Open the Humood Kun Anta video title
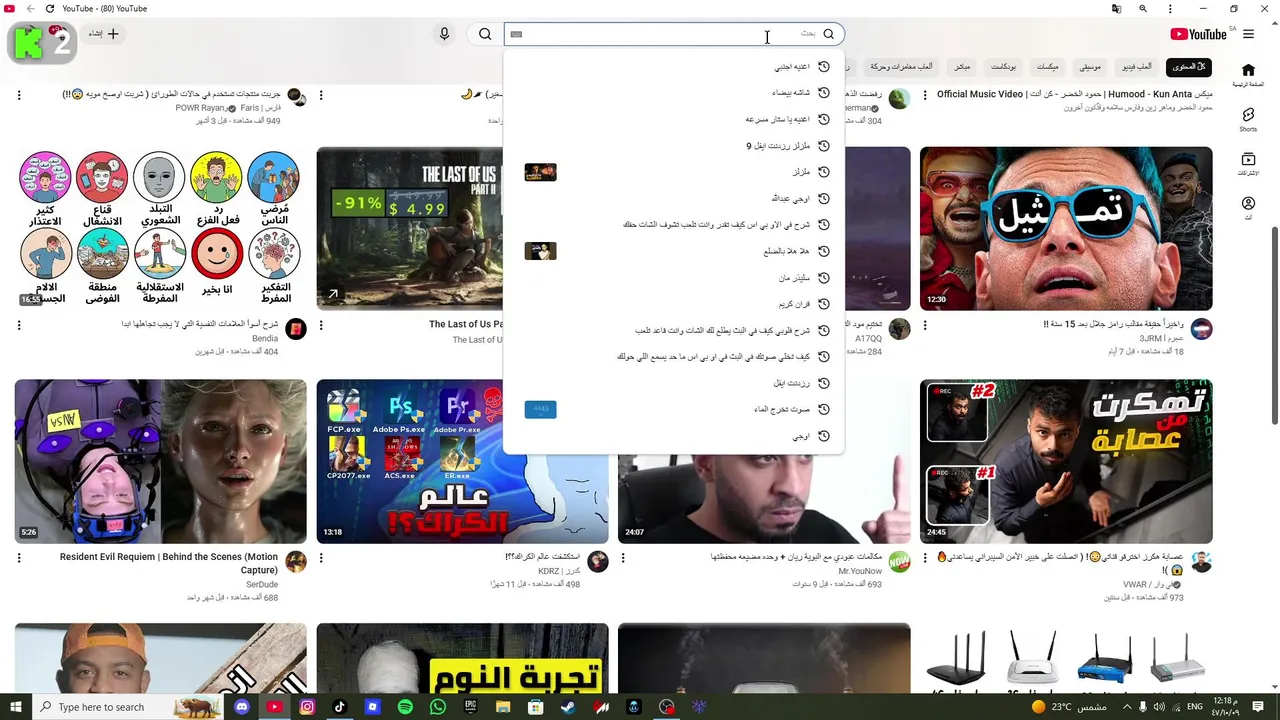Screen dimensions: 1280x720 click(x=1075, y=94)
